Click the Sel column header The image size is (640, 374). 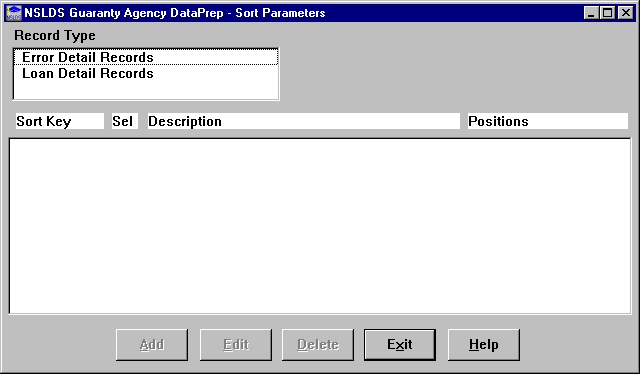[x=125, y=121]
